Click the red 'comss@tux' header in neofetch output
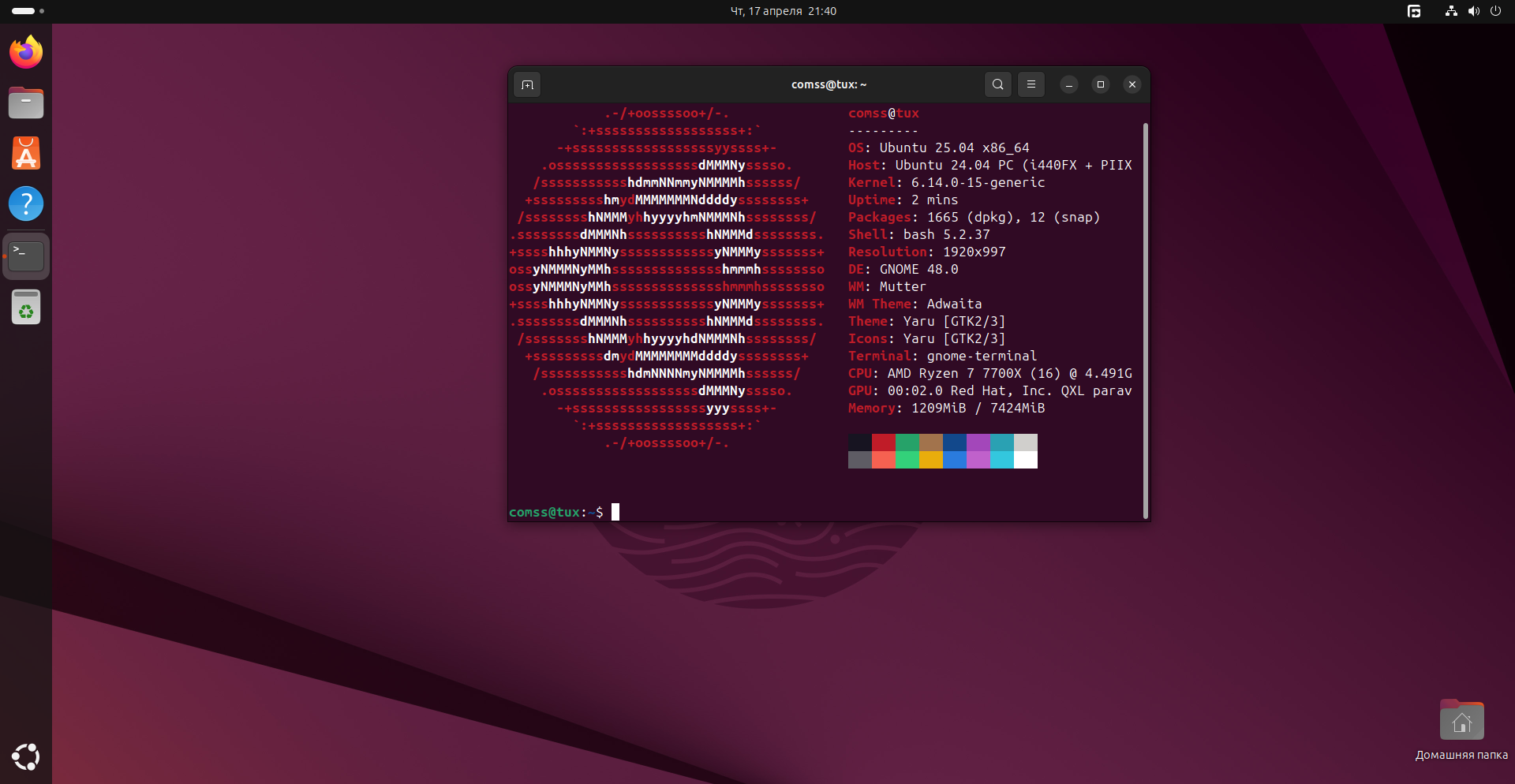 (884, 113)
